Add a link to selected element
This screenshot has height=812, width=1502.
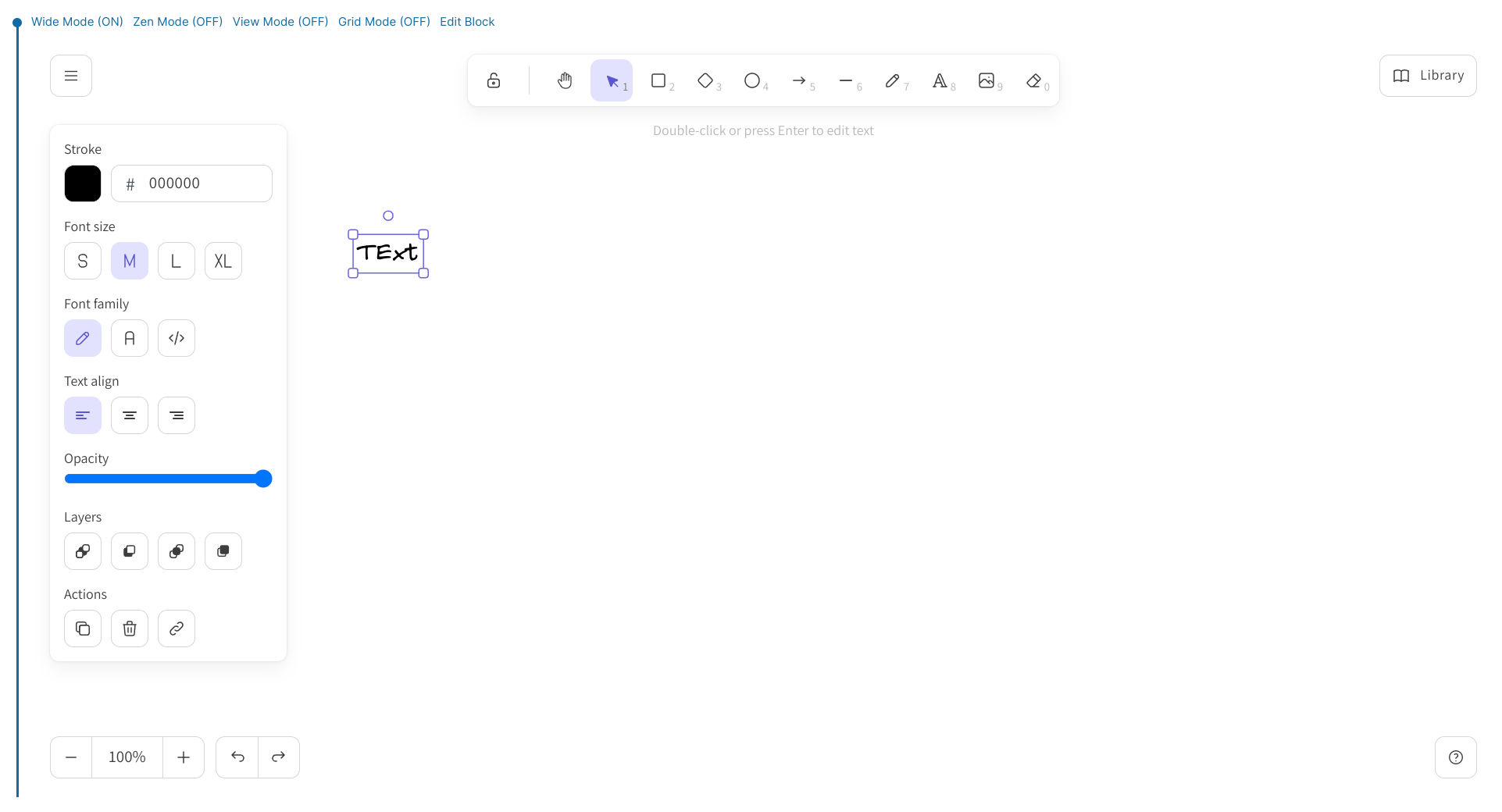[x=177, y=629]
